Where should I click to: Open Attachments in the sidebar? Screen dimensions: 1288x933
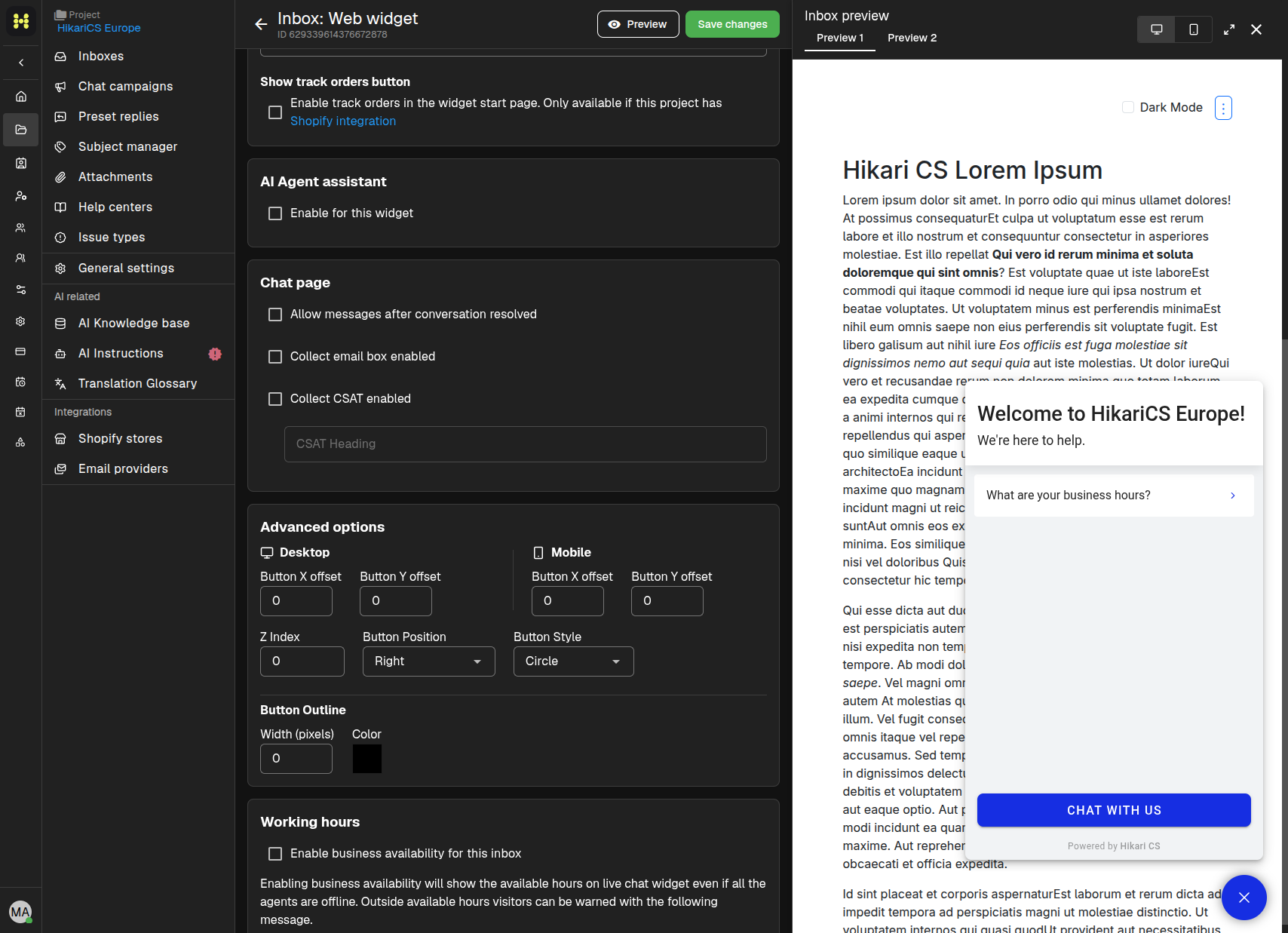(139, 177)
